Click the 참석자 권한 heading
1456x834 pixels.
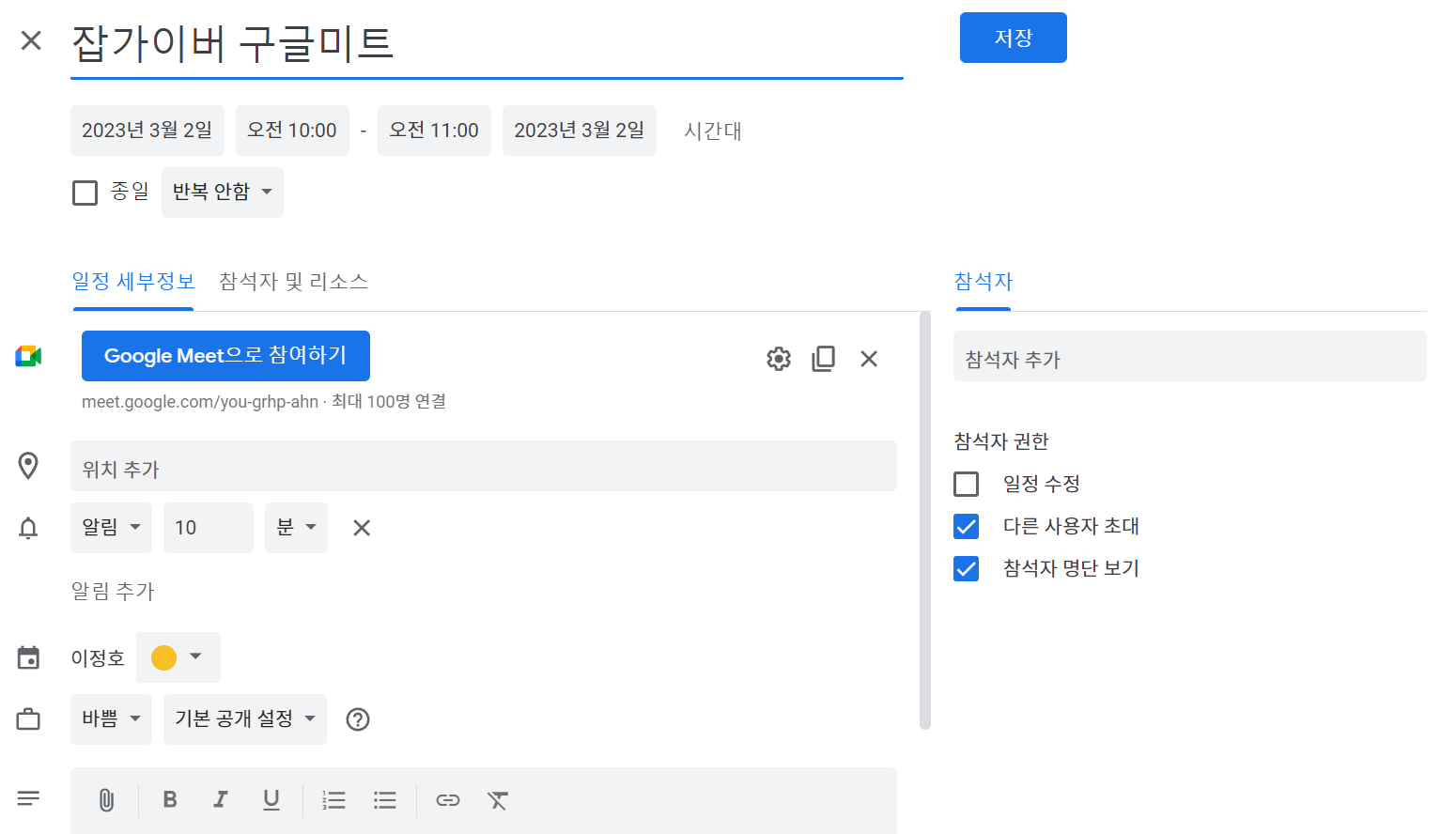coord(1001,441)
